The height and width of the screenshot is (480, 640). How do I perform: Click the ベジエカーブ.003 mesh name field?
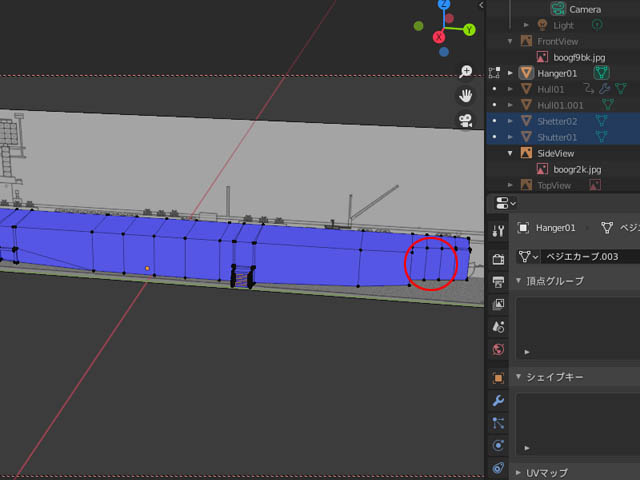pyautogui.click(x=590, y=257)
